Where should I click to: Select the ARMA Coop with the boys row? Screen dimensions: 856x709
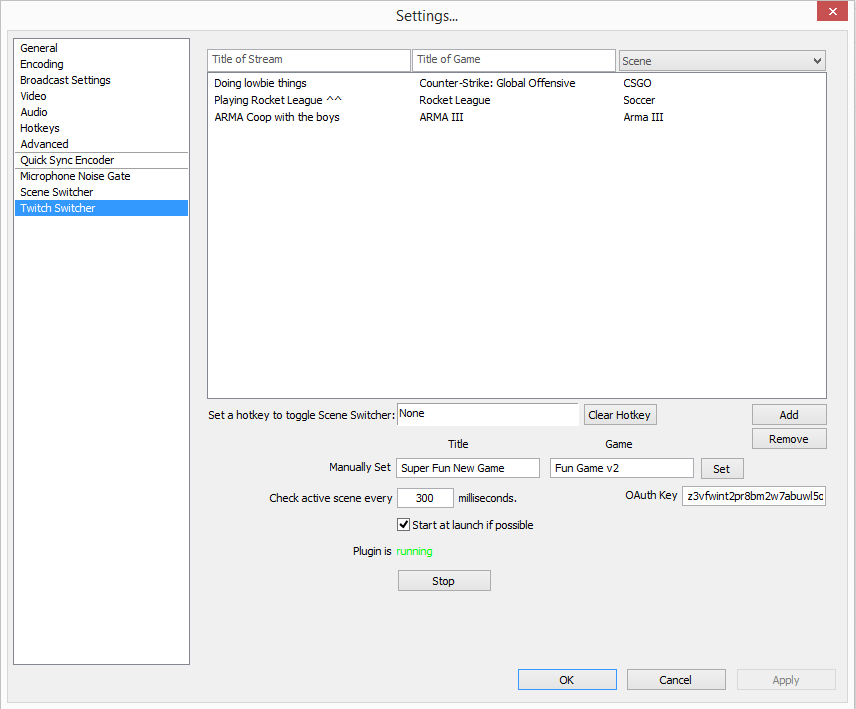point(277,117)
